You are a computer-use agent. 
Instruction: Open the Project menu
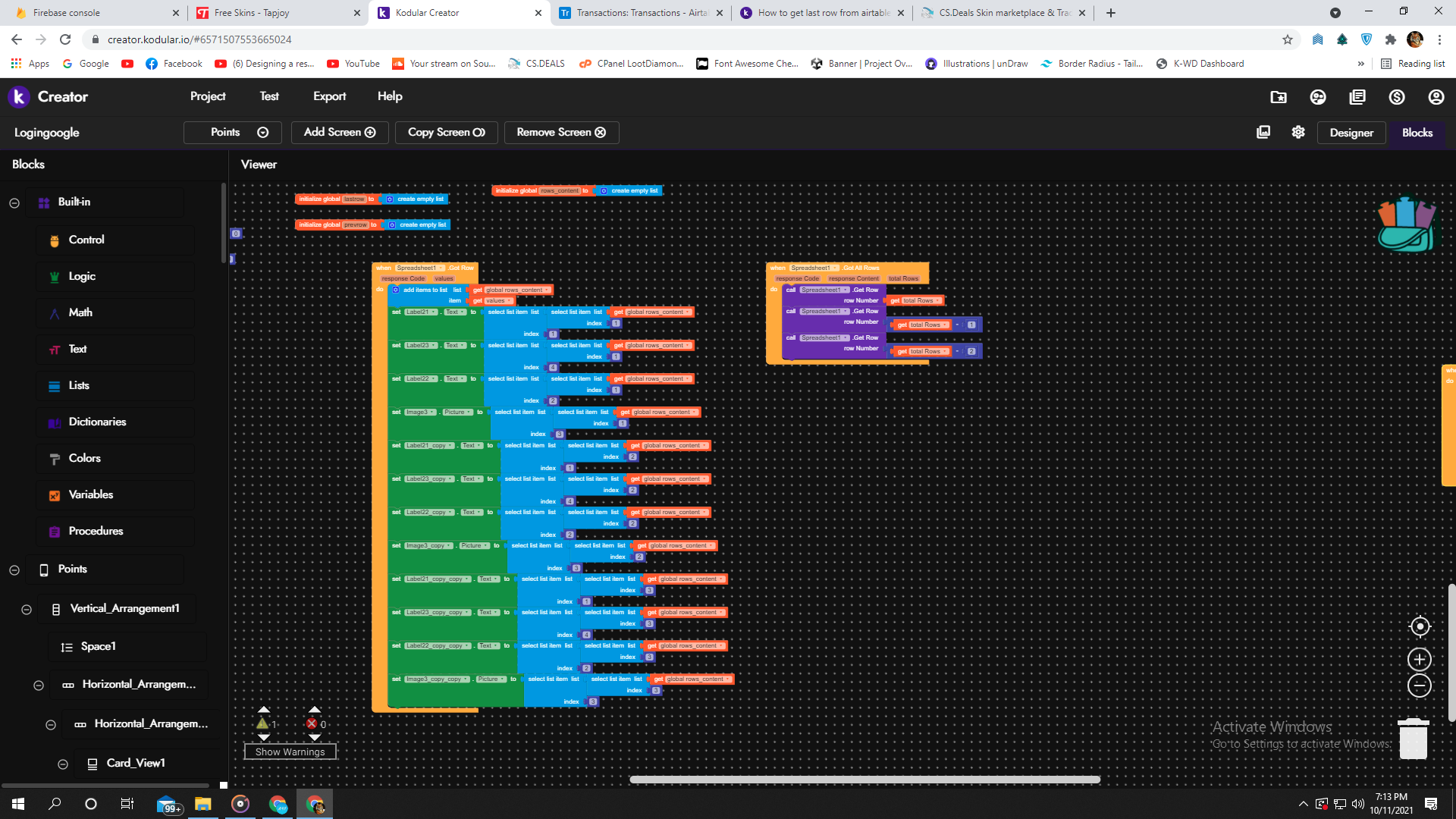point(208,96)
